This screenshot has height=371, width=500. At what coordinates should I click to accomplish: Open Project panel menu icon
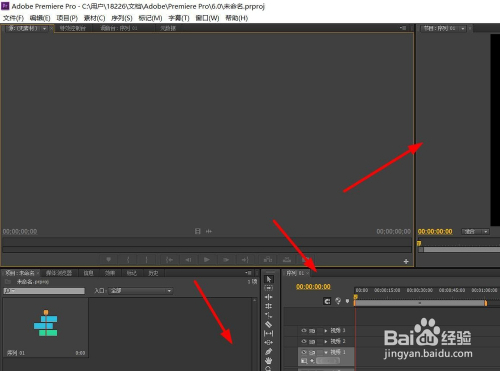tap(248, 273)
